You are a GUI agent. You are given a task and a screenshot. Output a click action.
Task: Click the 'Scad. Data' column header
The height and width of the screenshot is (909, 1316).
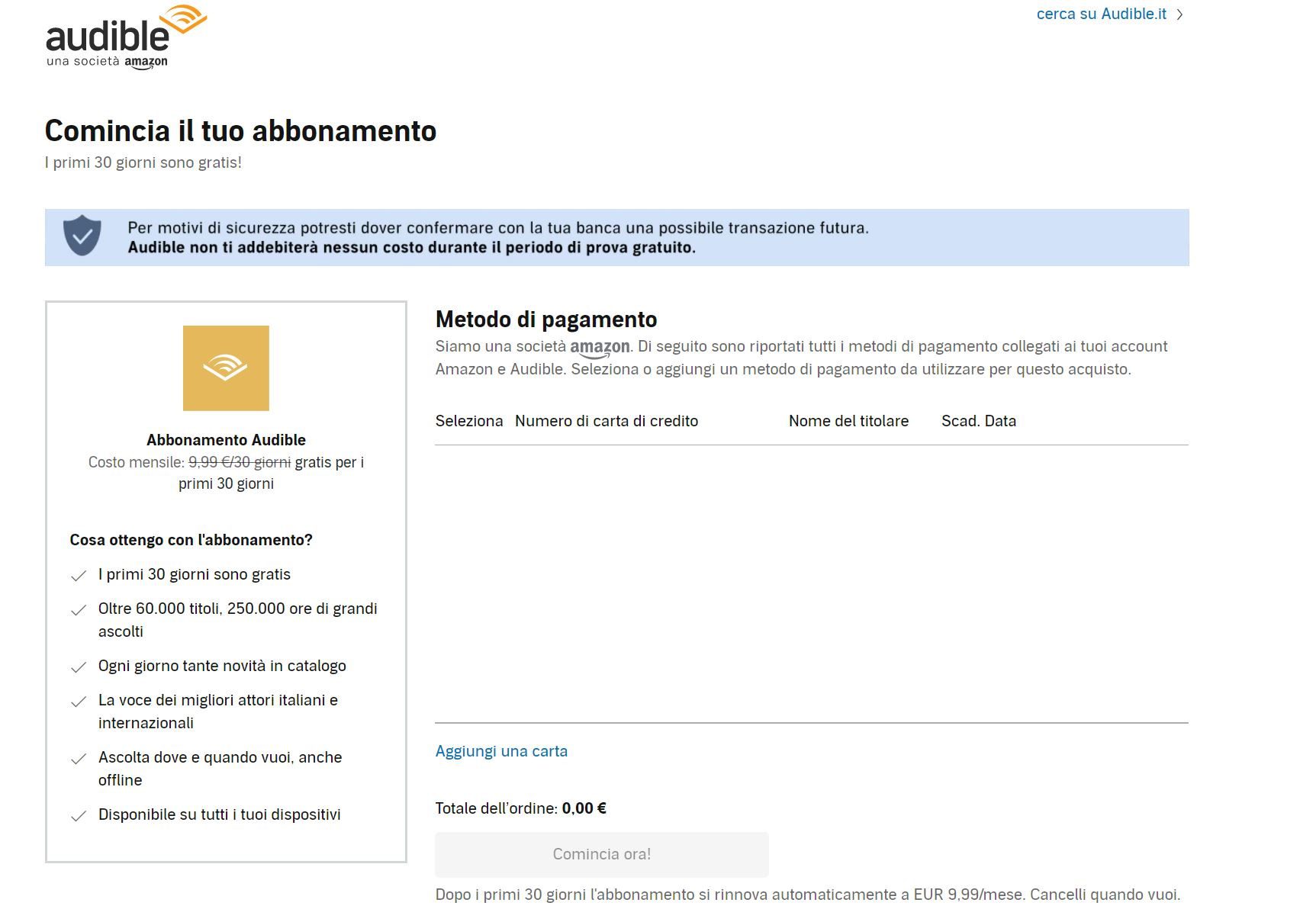tap(979, 421)
